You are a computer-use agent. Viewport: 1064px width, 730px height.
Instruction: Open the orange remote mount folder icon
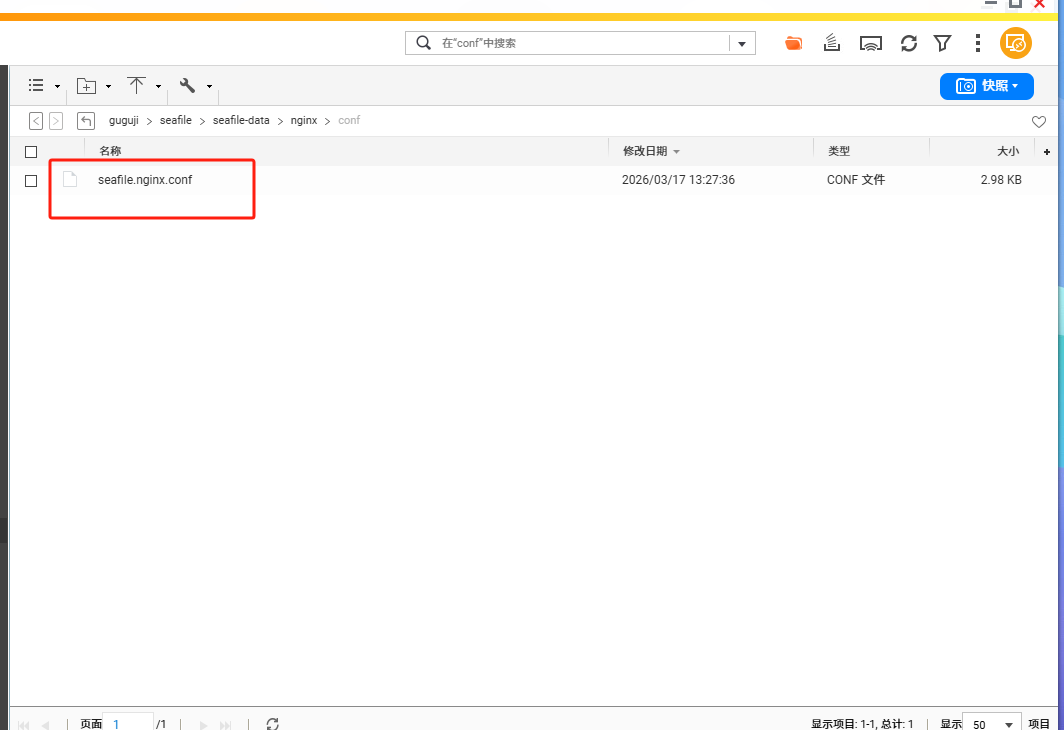pyautogui.click(x=794, y=43)
